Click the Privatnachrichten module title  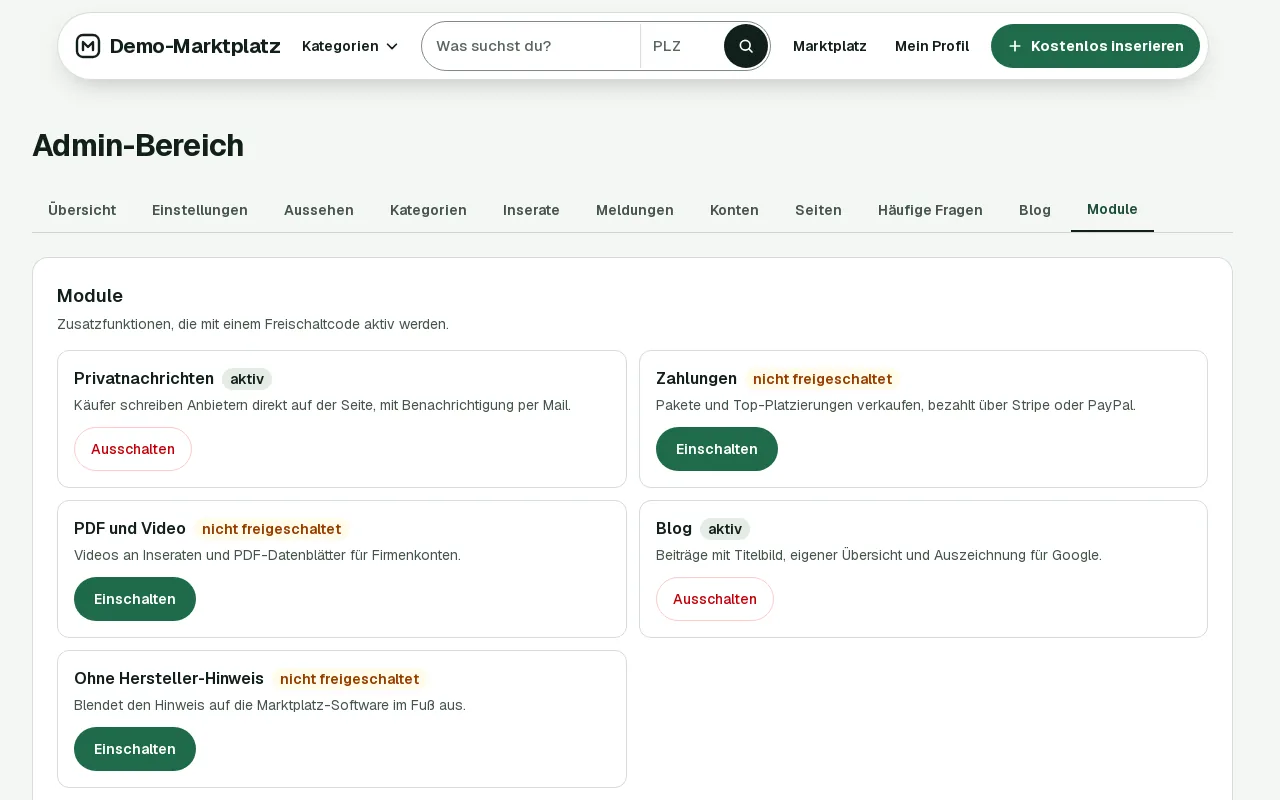point(144,379)
